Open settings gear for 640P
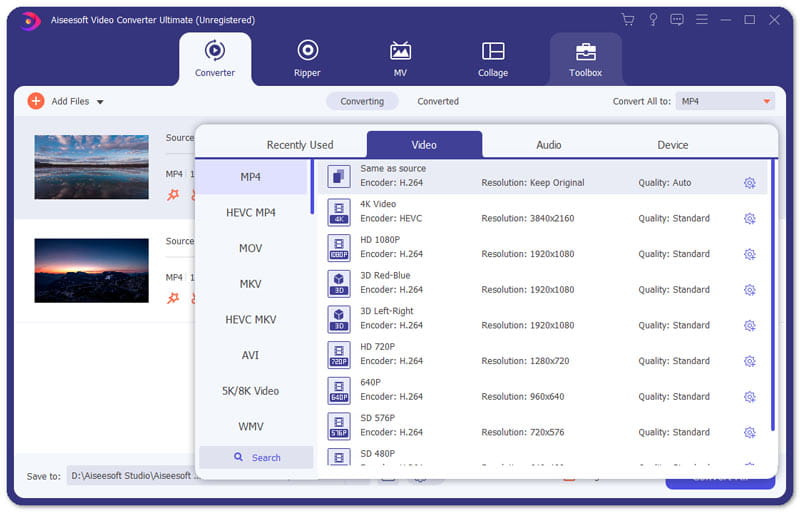The height and width of the screenshot is (512, 800). [x=749, y=397]
